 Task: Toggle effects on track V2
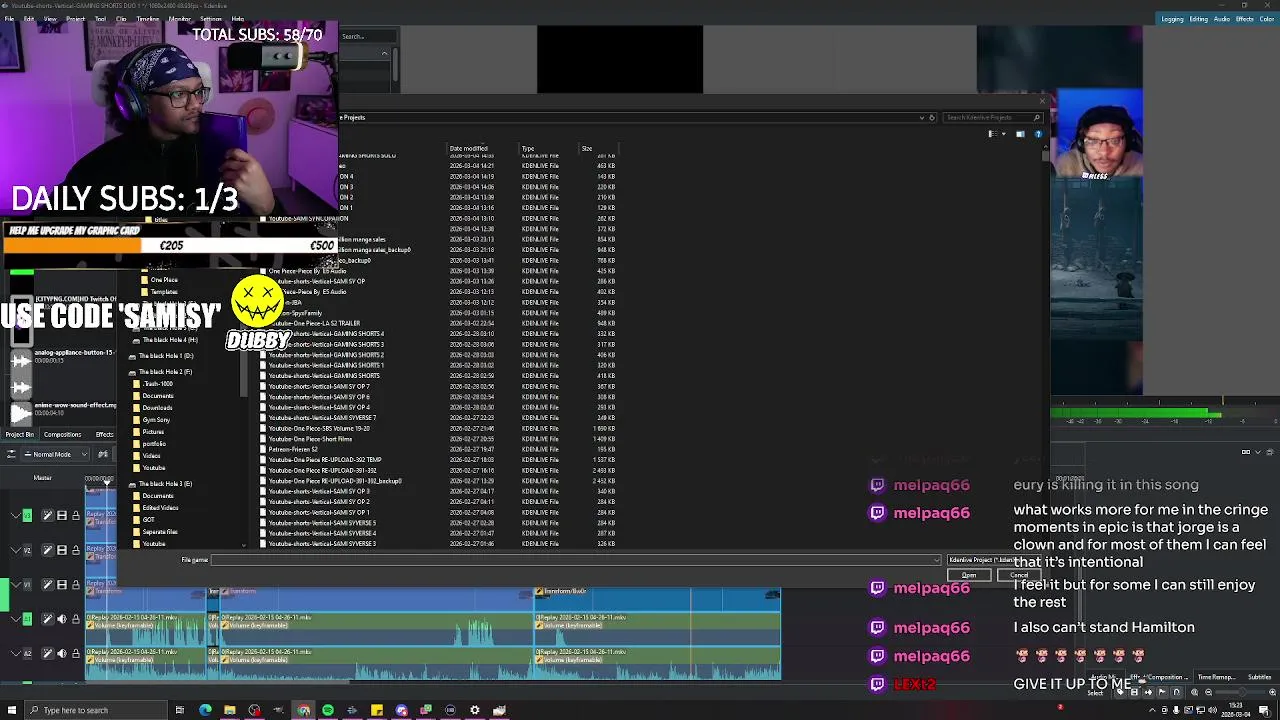click(x=47, y=550)
